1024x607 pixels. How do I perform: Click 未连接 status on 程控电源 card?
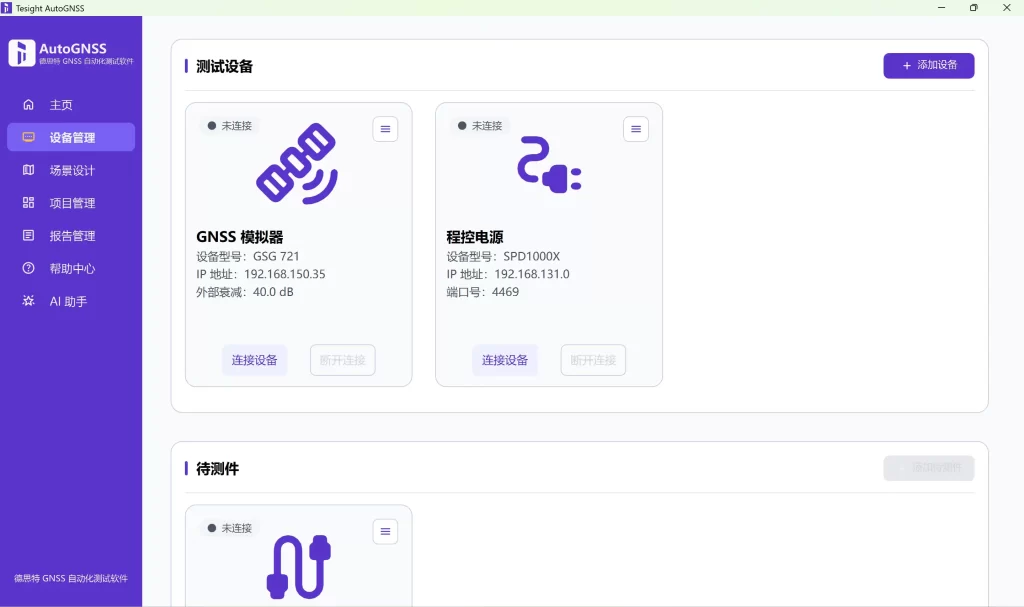480,125
